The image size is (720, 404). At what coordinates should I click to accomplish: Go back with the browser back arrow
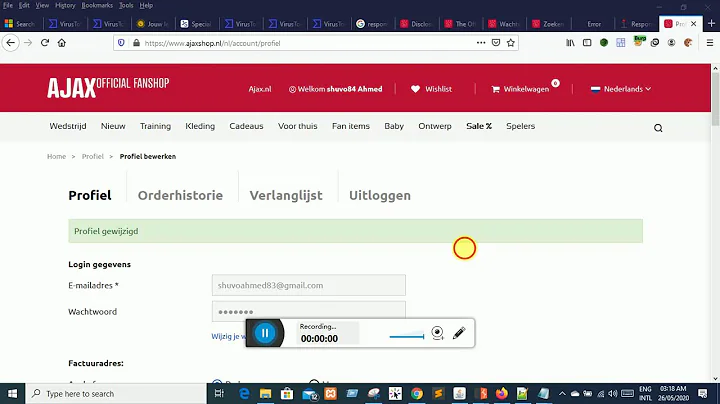(11, 43)
